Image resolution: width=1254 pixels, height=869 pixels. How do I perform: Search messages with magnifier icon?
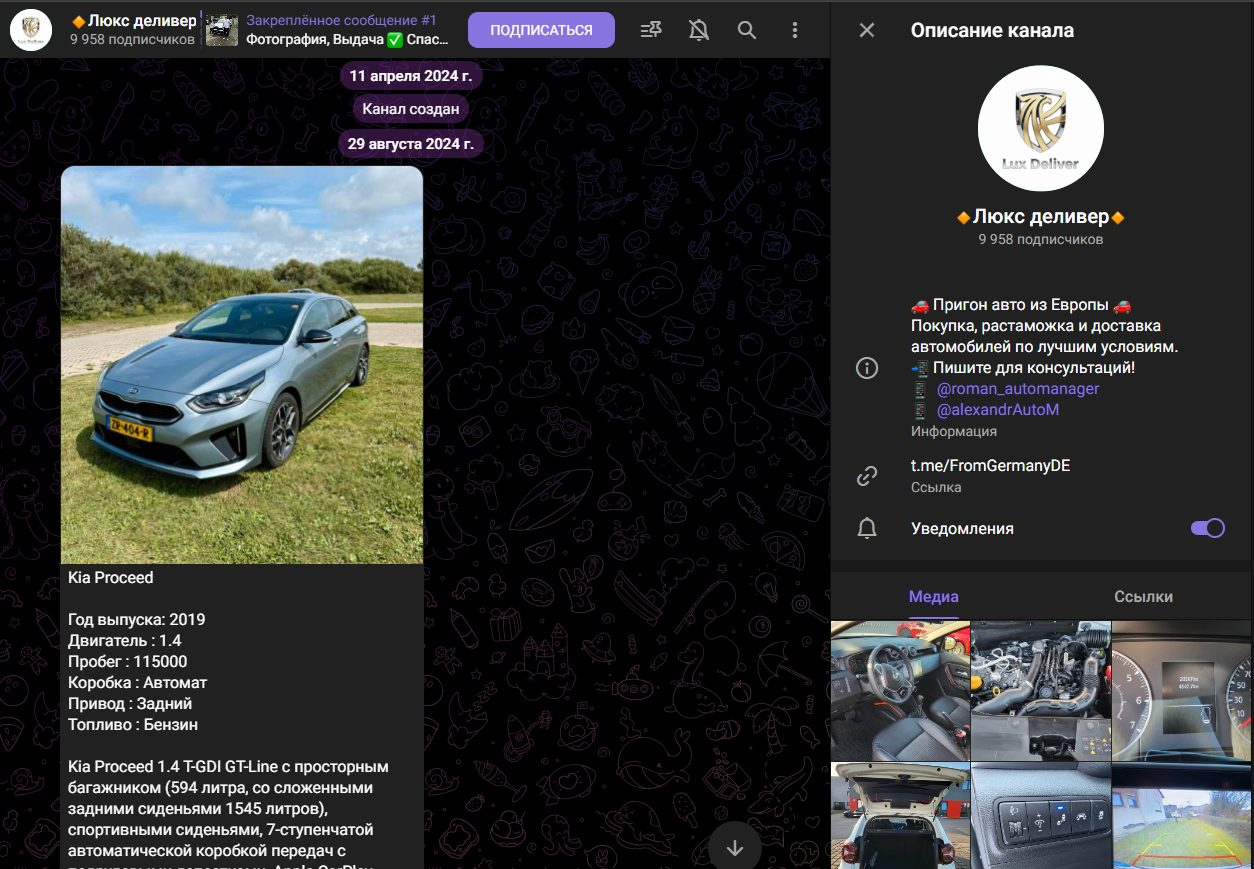[x=747, y=30]
